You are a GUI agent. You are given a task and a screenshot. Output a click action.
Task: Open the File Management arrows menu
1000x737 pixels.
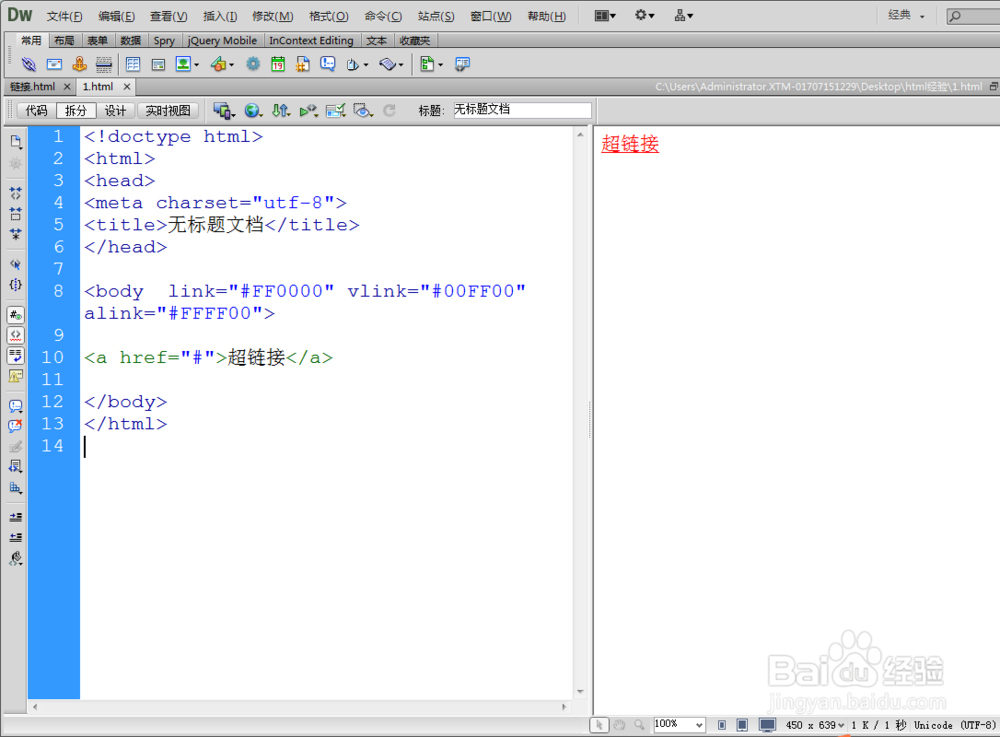click(281, 111)
